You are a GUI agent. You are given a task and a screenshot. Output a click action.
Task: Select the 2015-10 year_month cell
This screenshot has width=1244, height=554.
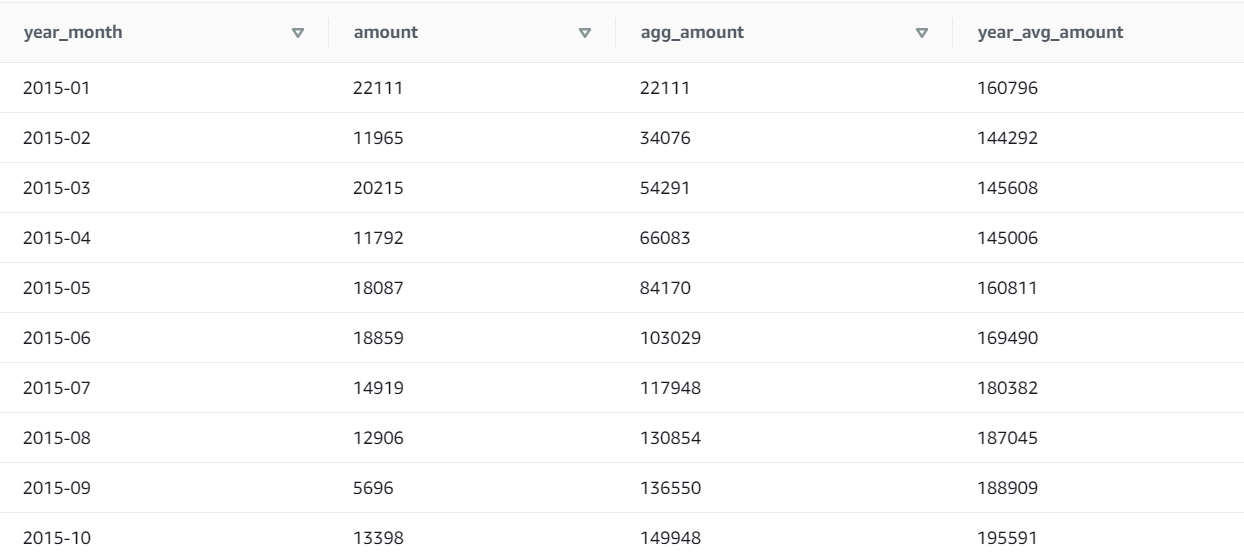[57, 538]
